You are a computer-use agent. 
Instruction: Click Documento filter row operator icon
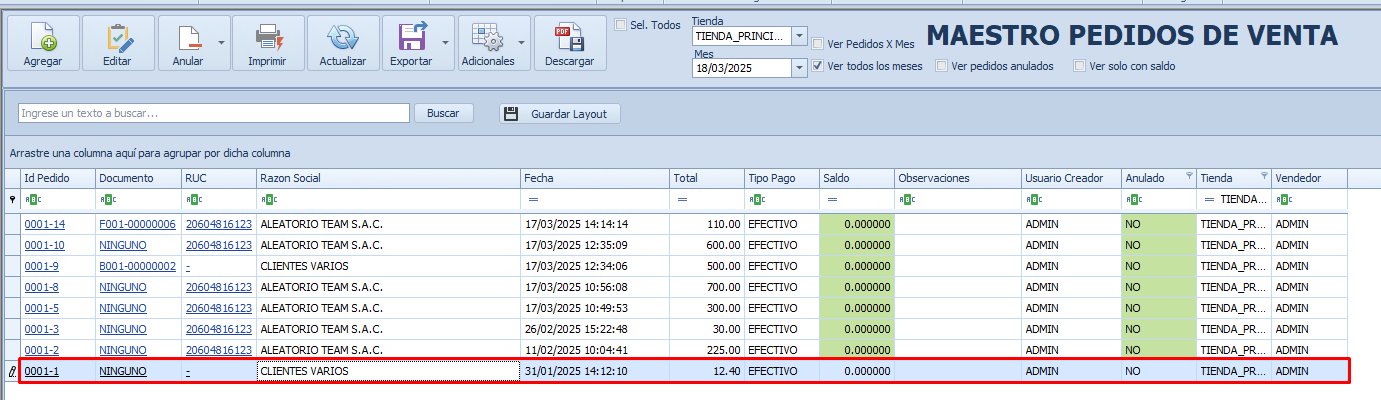pos(107,200)
